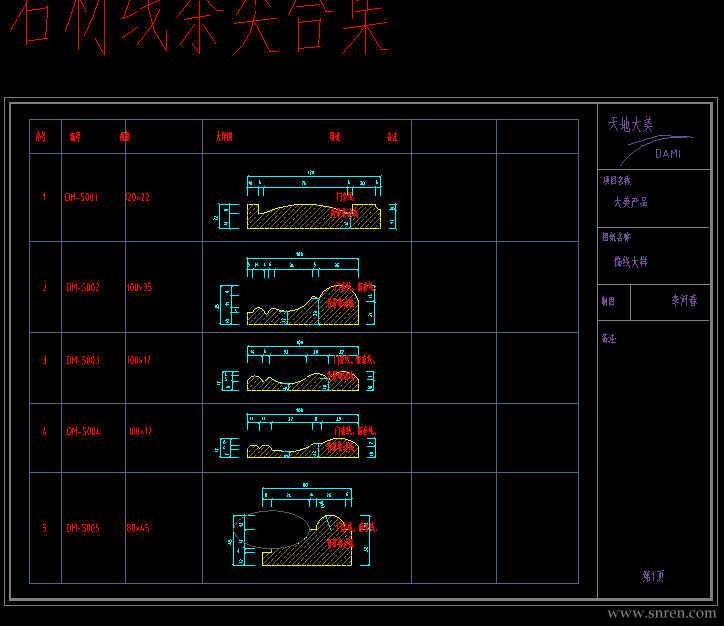Click the 编号 column header
The image size is (724, 626).
(x=75, y=137)
